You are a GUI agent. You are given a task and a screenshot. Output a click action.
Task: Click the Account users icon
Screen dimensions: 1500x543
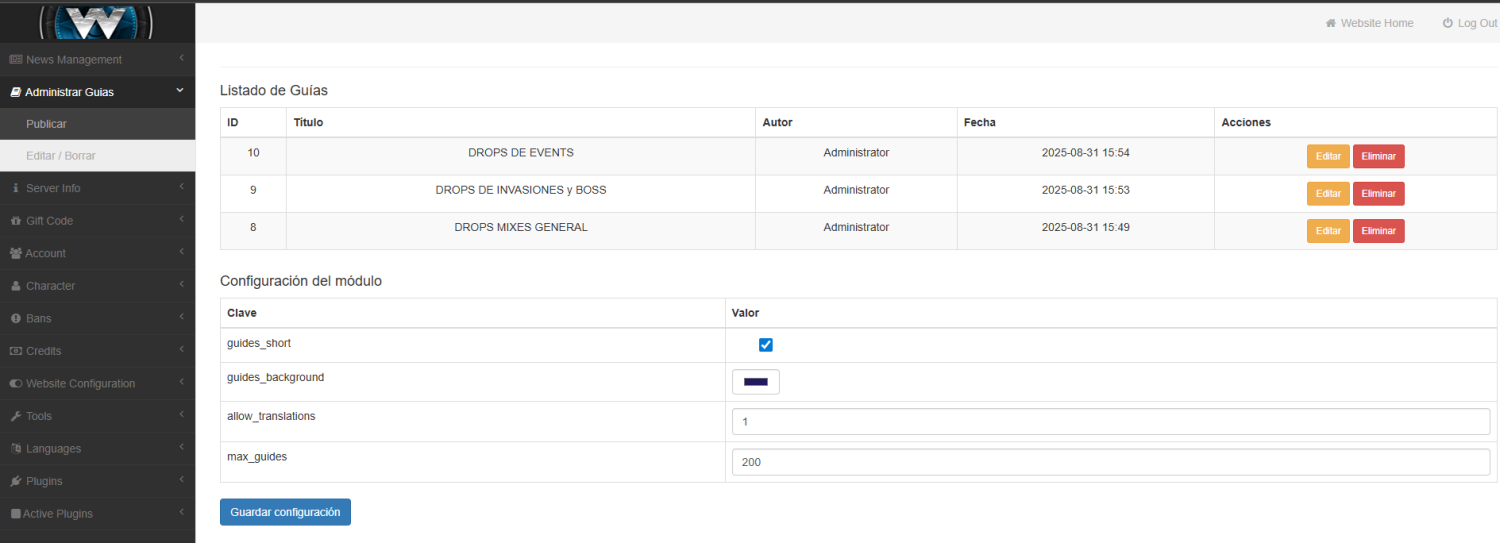pos(16,254)
